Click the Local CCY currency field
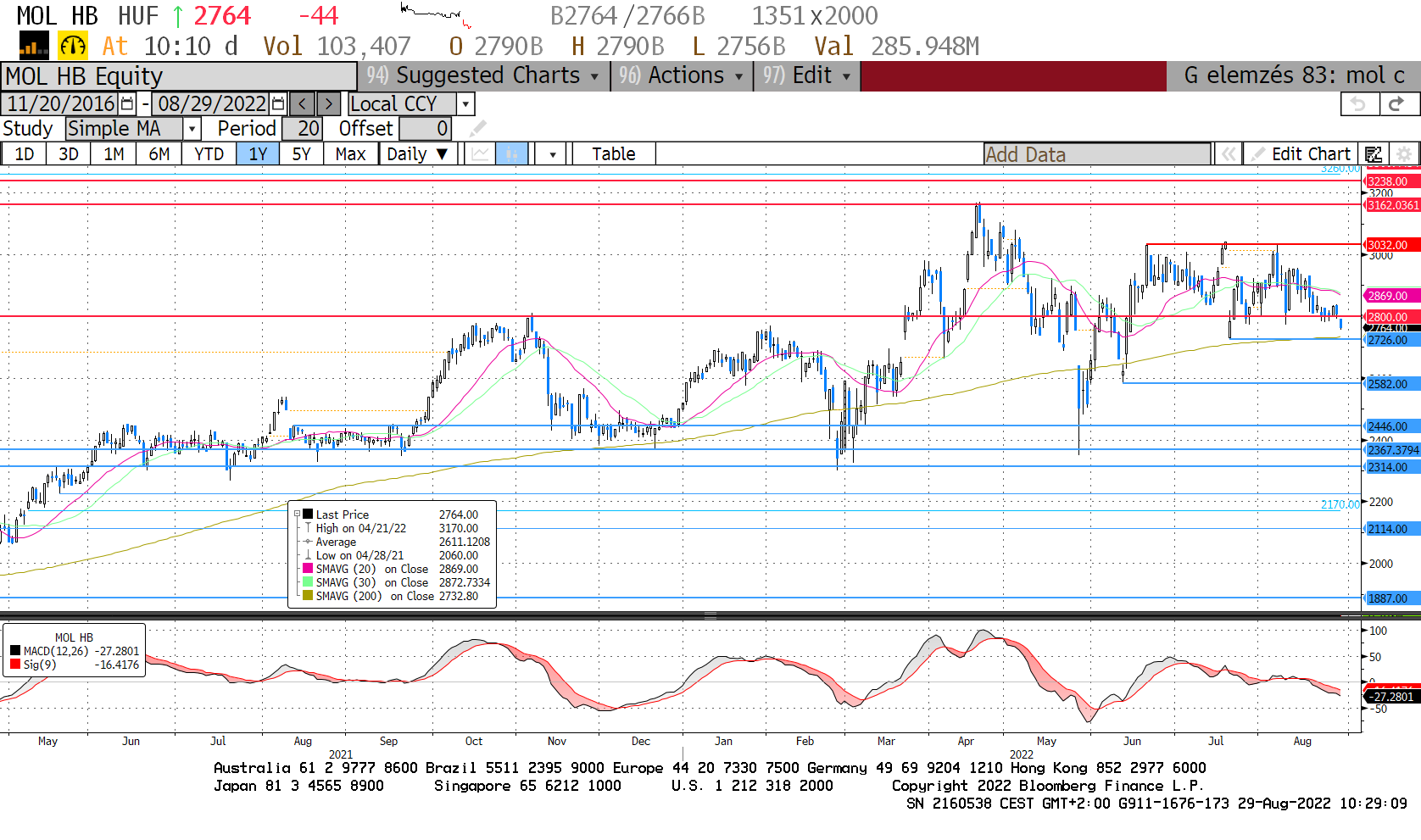Viewport: 1421px width, 840px height. pos(402,103)
